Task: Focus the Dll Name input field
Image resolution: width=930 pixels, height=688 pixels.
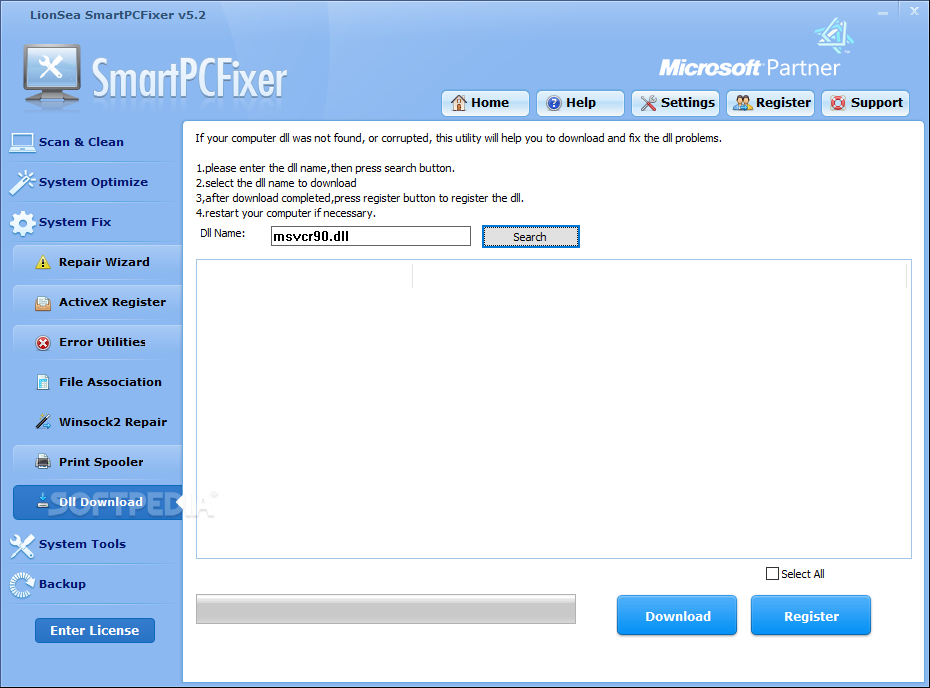Action: coord(371,236)
